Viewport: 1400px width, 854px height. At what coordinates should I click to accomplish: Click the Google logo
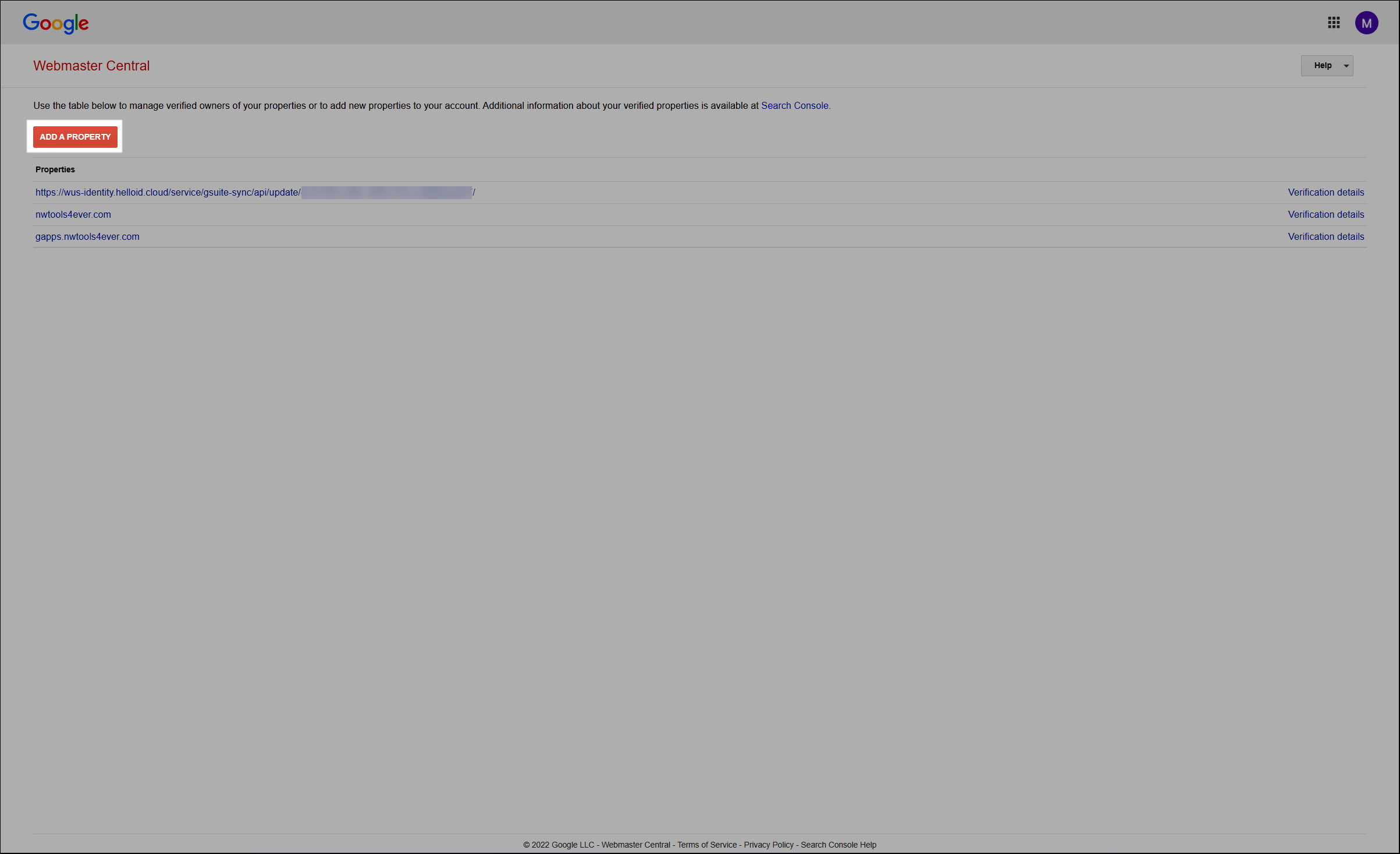pos(56,23)
